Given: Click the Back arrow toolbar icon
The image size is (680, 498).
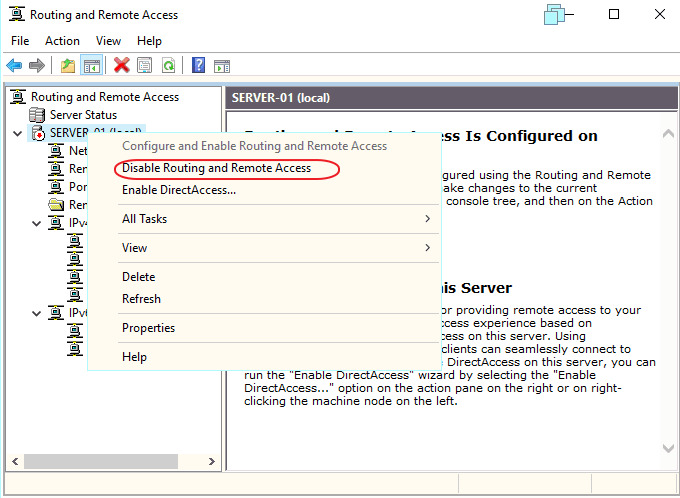Looking at the screenshot, I should (x=14, y=65).
